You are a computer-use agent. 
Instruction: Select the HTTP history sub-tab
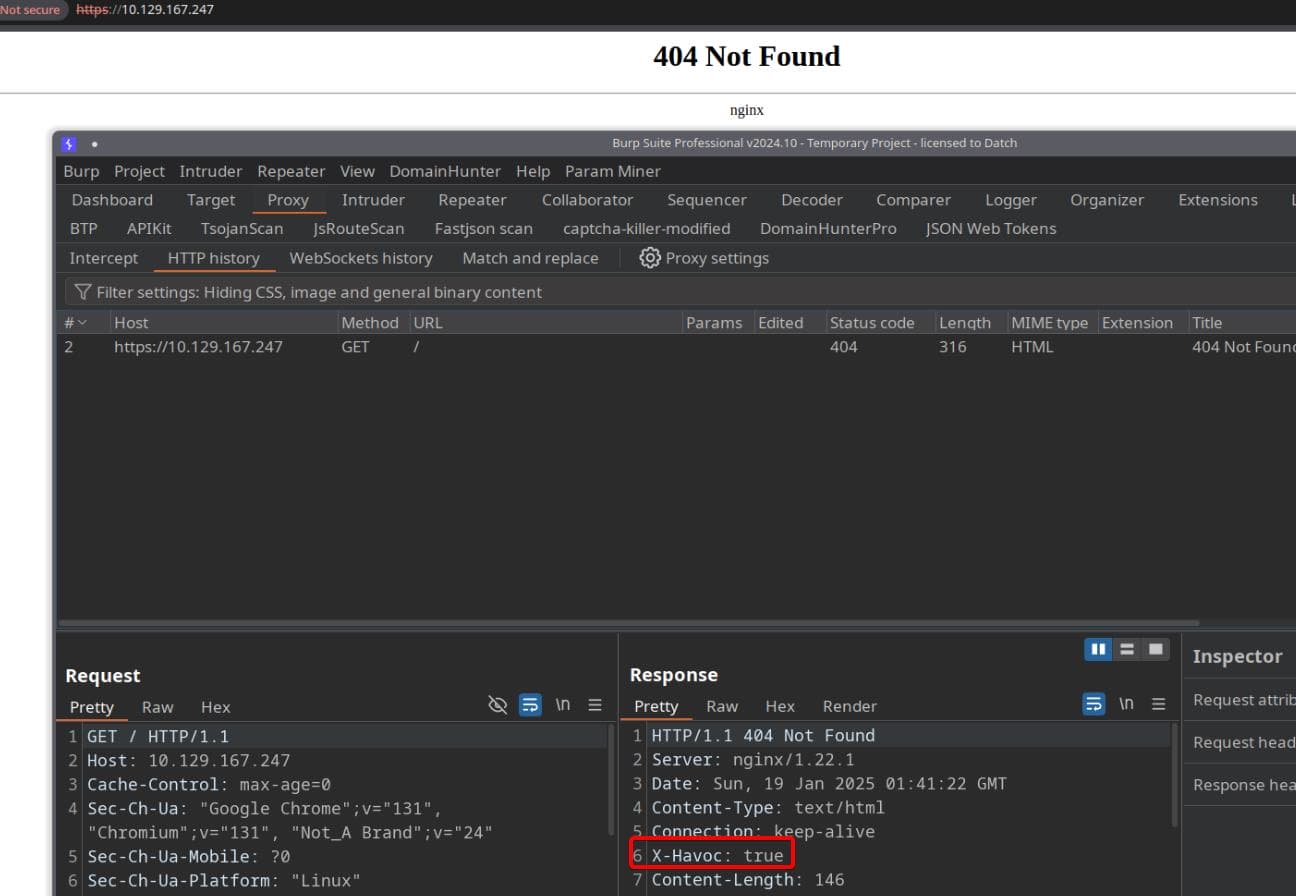click(214, 258)
